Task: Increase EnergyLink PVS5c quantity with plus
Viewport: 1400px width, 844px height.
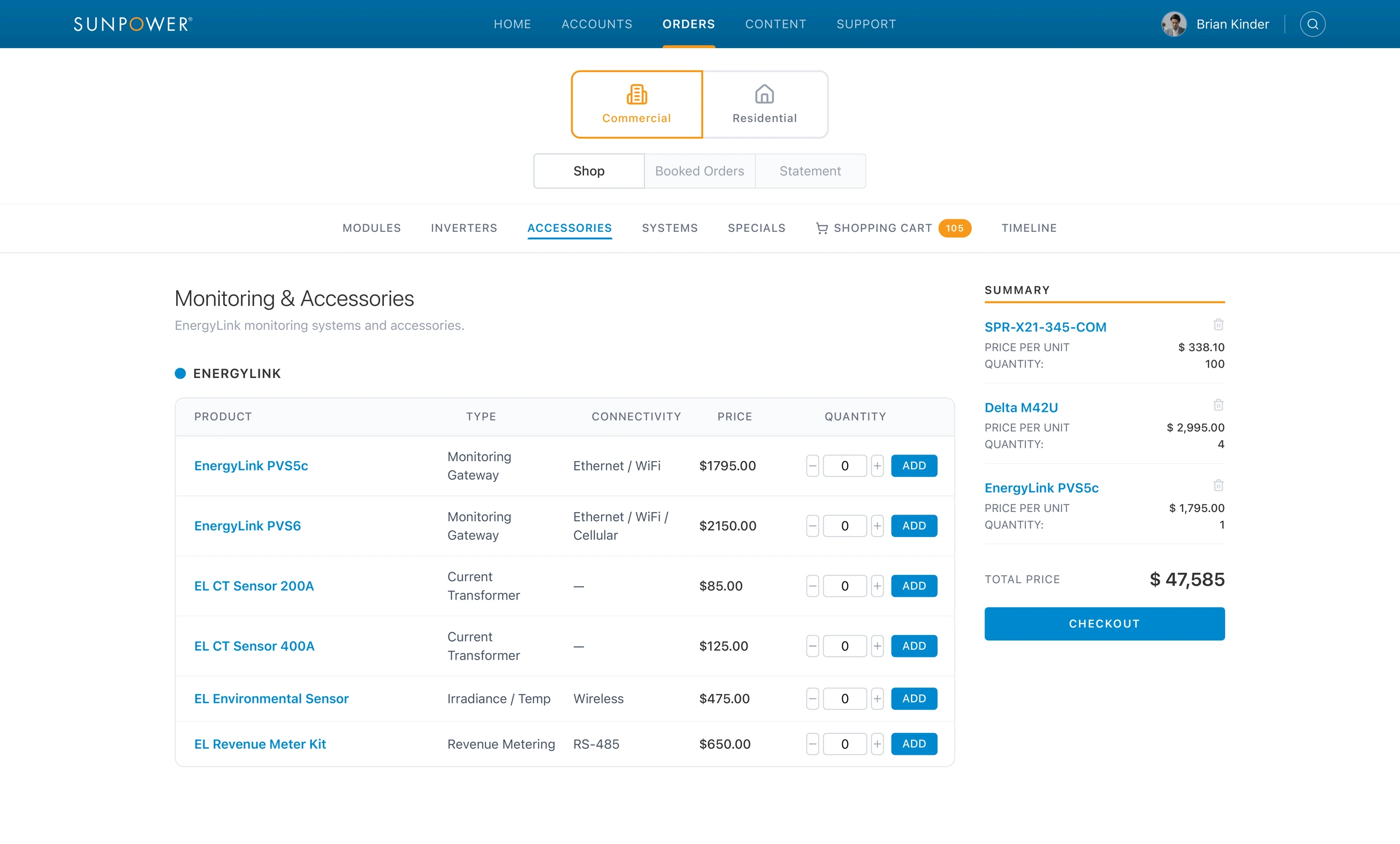Action: (877, 466)
